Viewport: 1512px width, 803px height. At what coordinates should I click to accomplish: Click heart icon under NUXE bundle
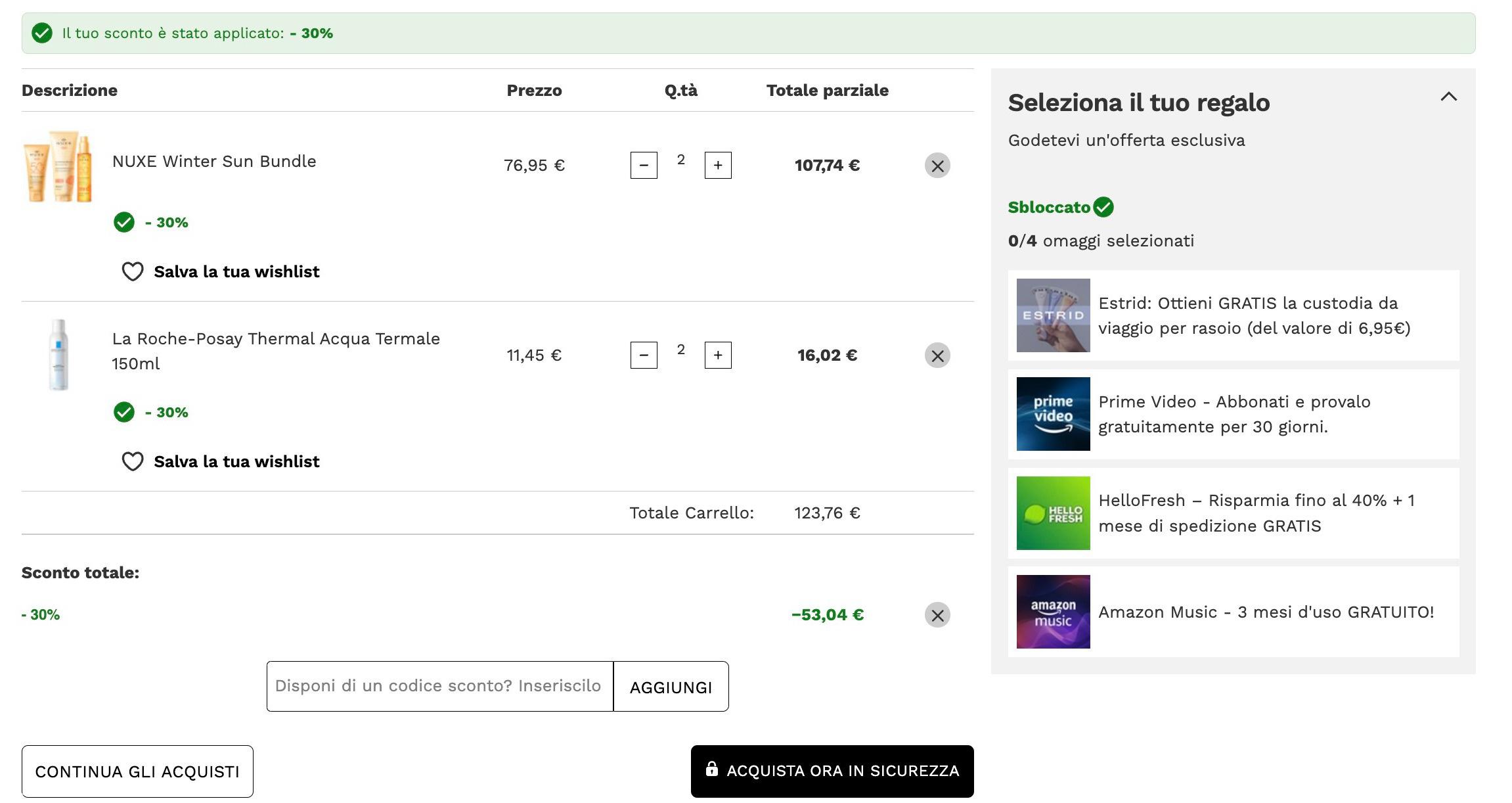(x=133, y=271)
